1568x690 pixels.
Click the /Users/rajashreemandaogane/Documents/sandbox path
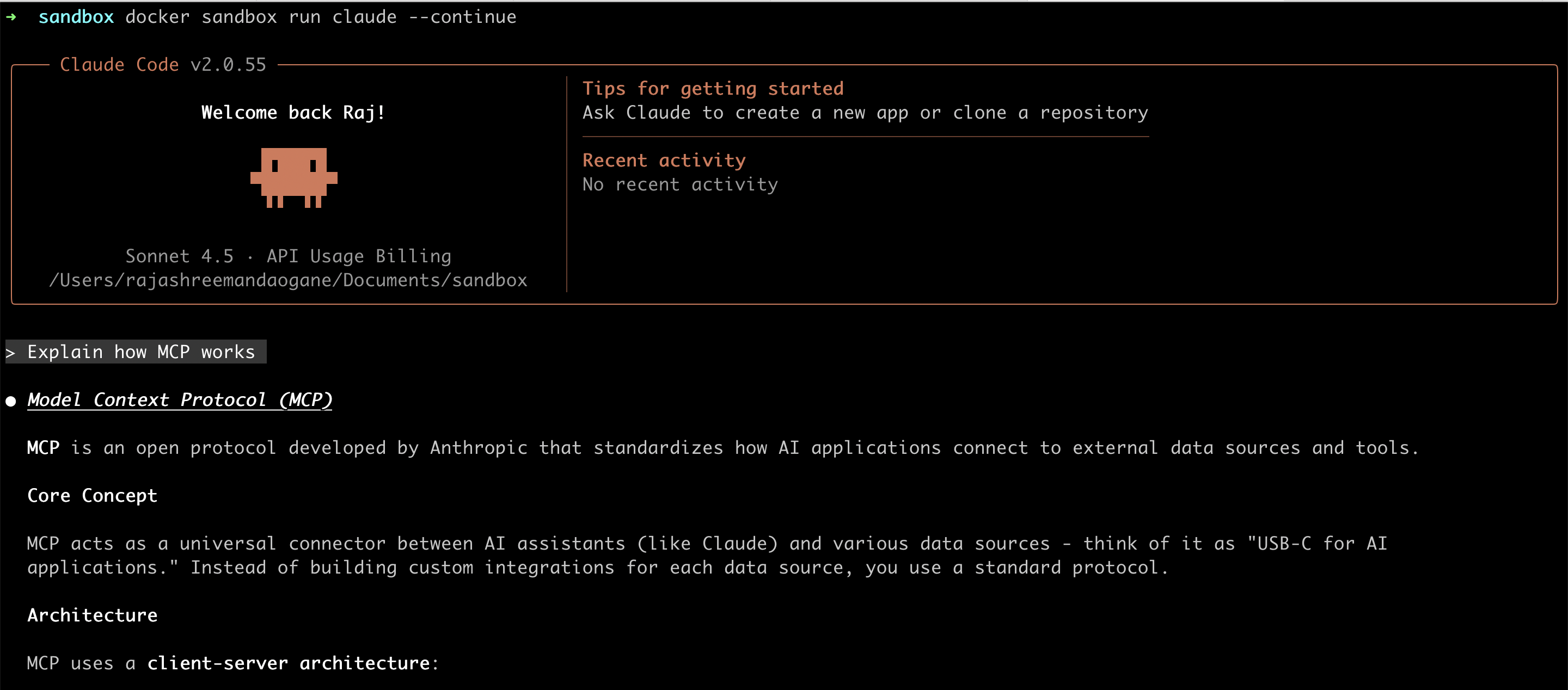[288, 280]
